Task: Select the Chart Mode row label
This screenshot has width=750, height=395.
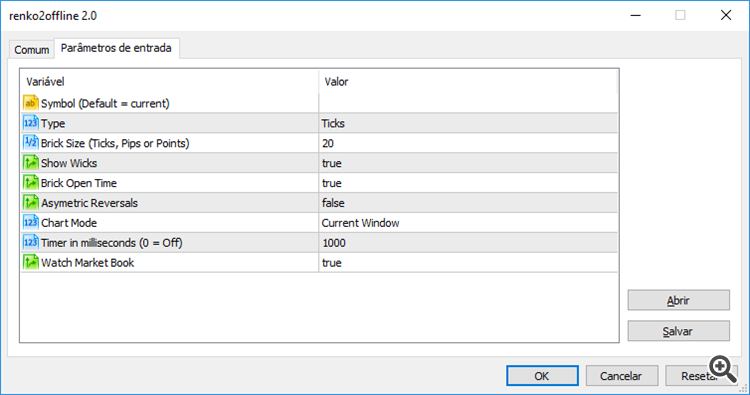Action: click(x=69, y=223)
